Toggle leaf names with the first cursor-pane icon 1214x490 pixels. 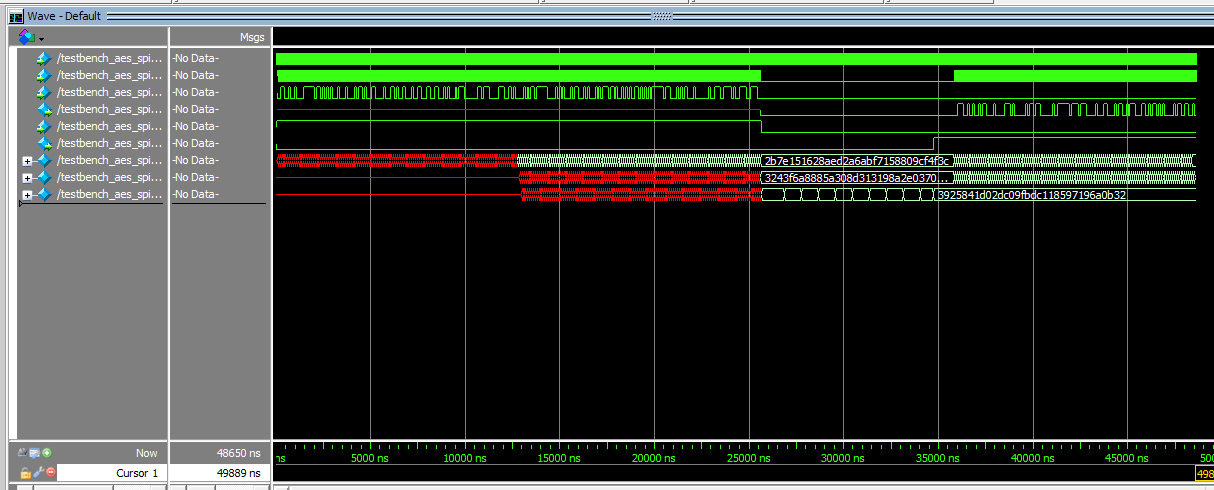(24, 453)
